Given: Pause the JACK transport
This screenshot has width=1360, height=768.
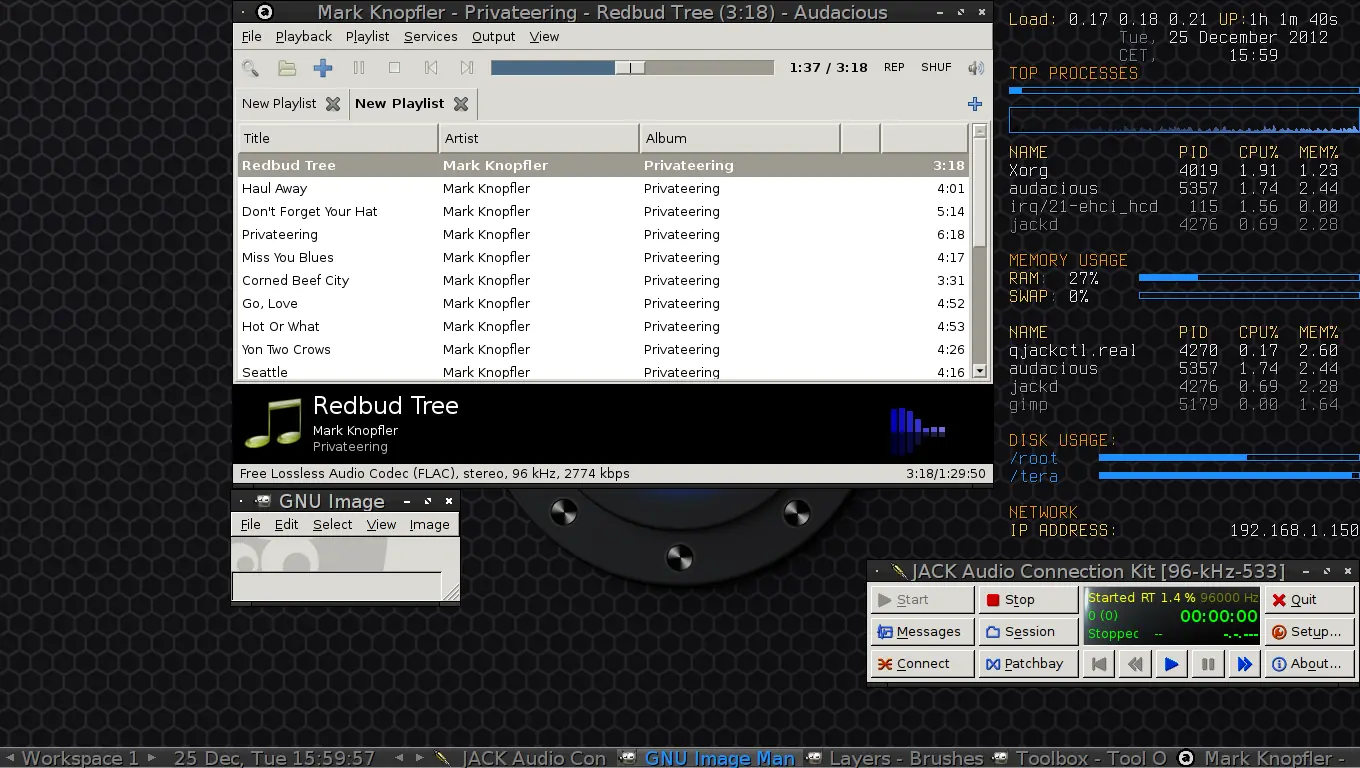Looking at the screenshot, I should point(1208,664).
